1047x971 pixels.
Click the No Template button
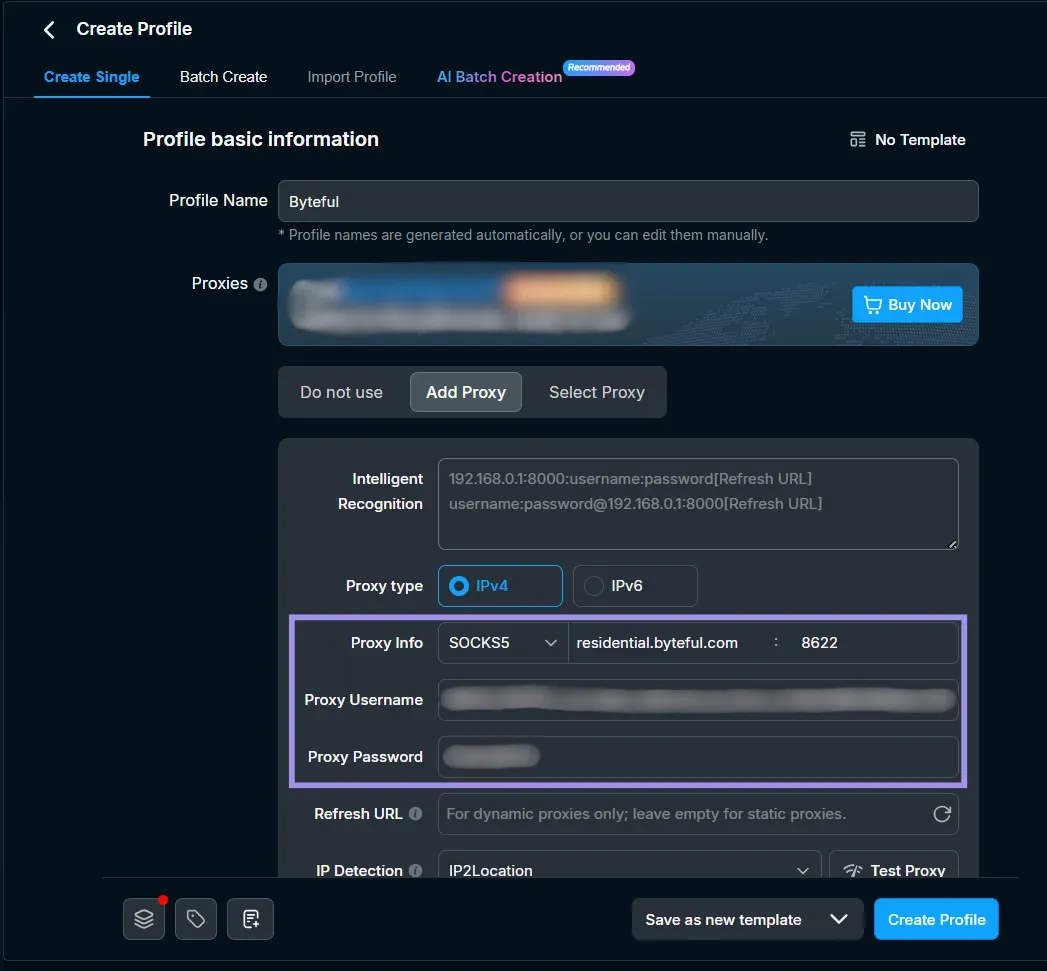(x=907, y=140)
